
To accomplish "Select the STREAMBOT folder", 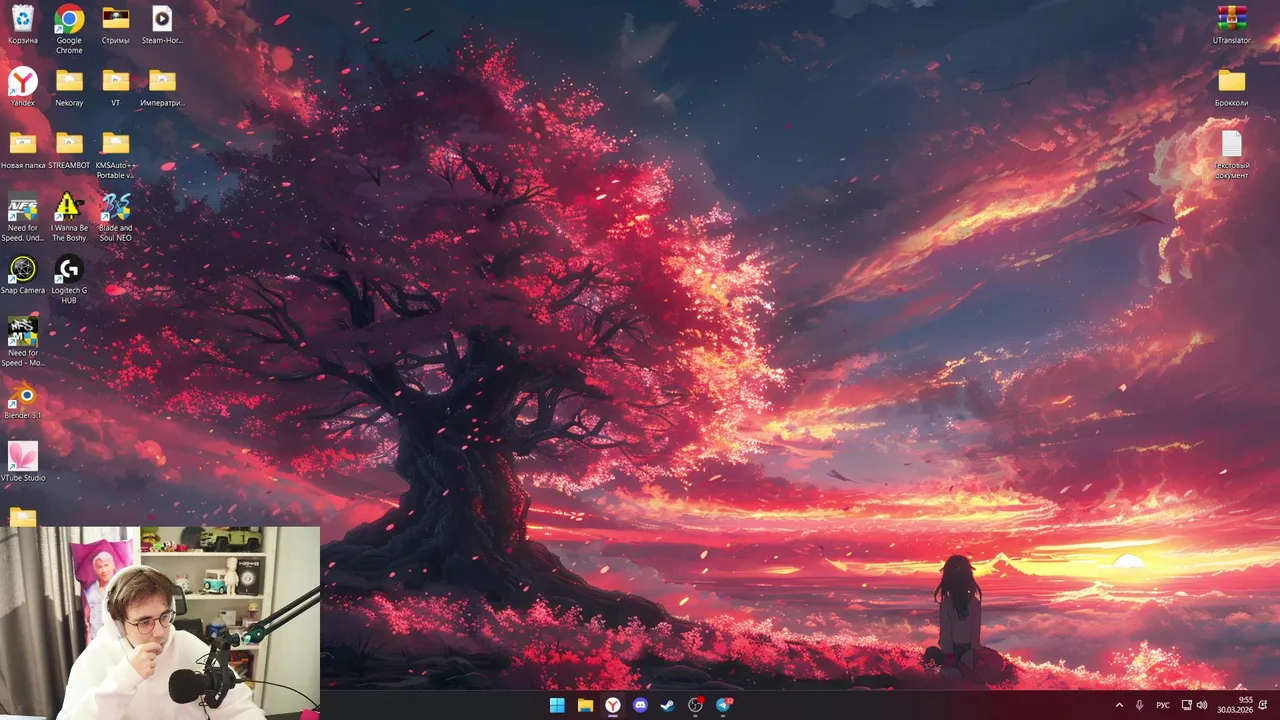I will 69,150.
